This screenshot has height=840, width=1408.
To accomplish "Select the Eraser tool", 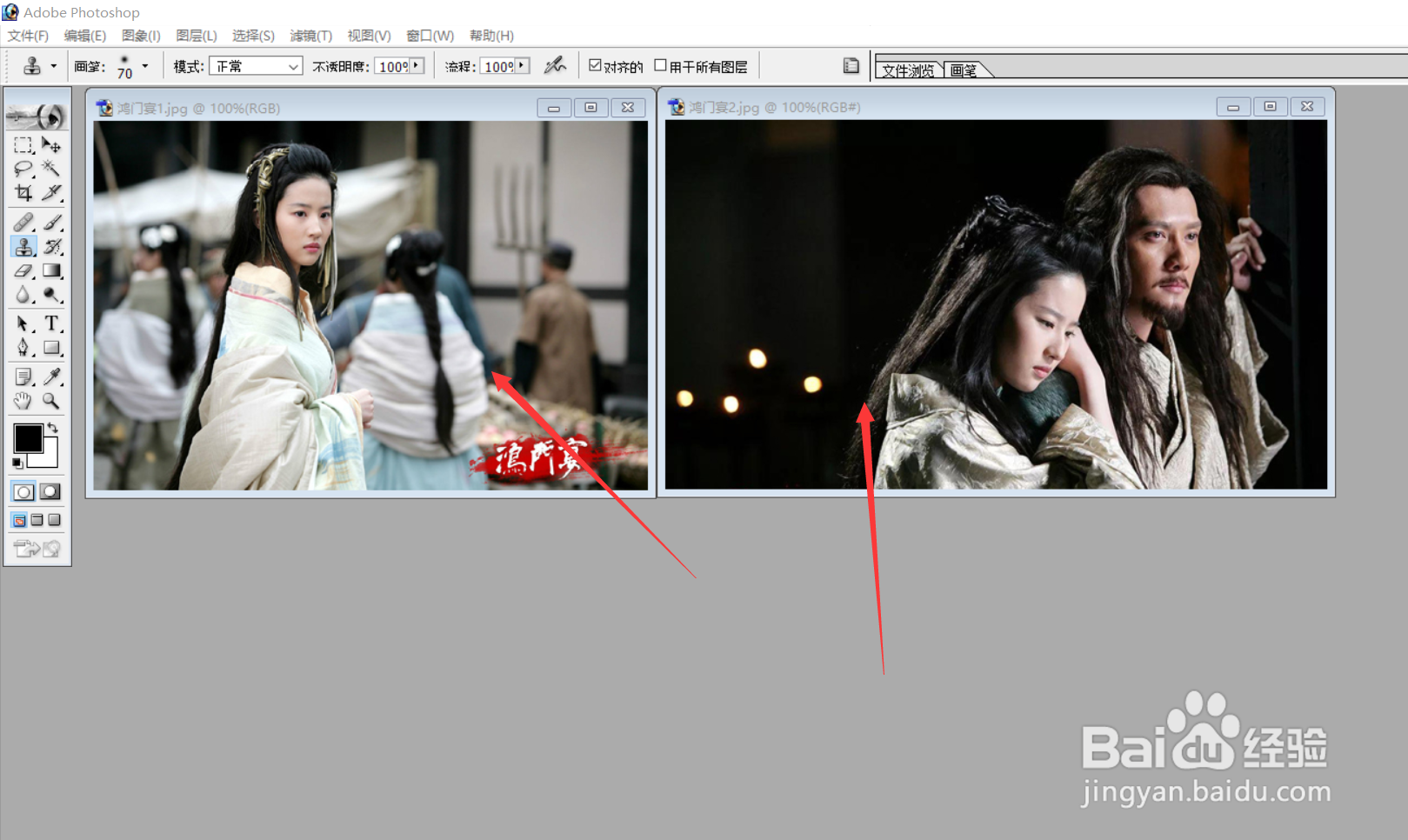I will 23,270.
